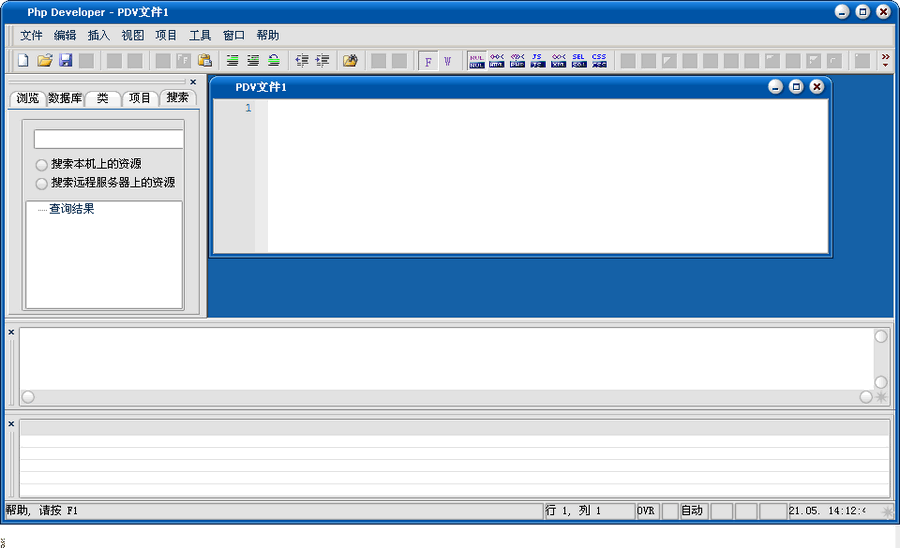The height and width of the screenshot is (548, 900).
Task: Click the 行 1, 列 1 position indicator
Action: click(588, 511)
